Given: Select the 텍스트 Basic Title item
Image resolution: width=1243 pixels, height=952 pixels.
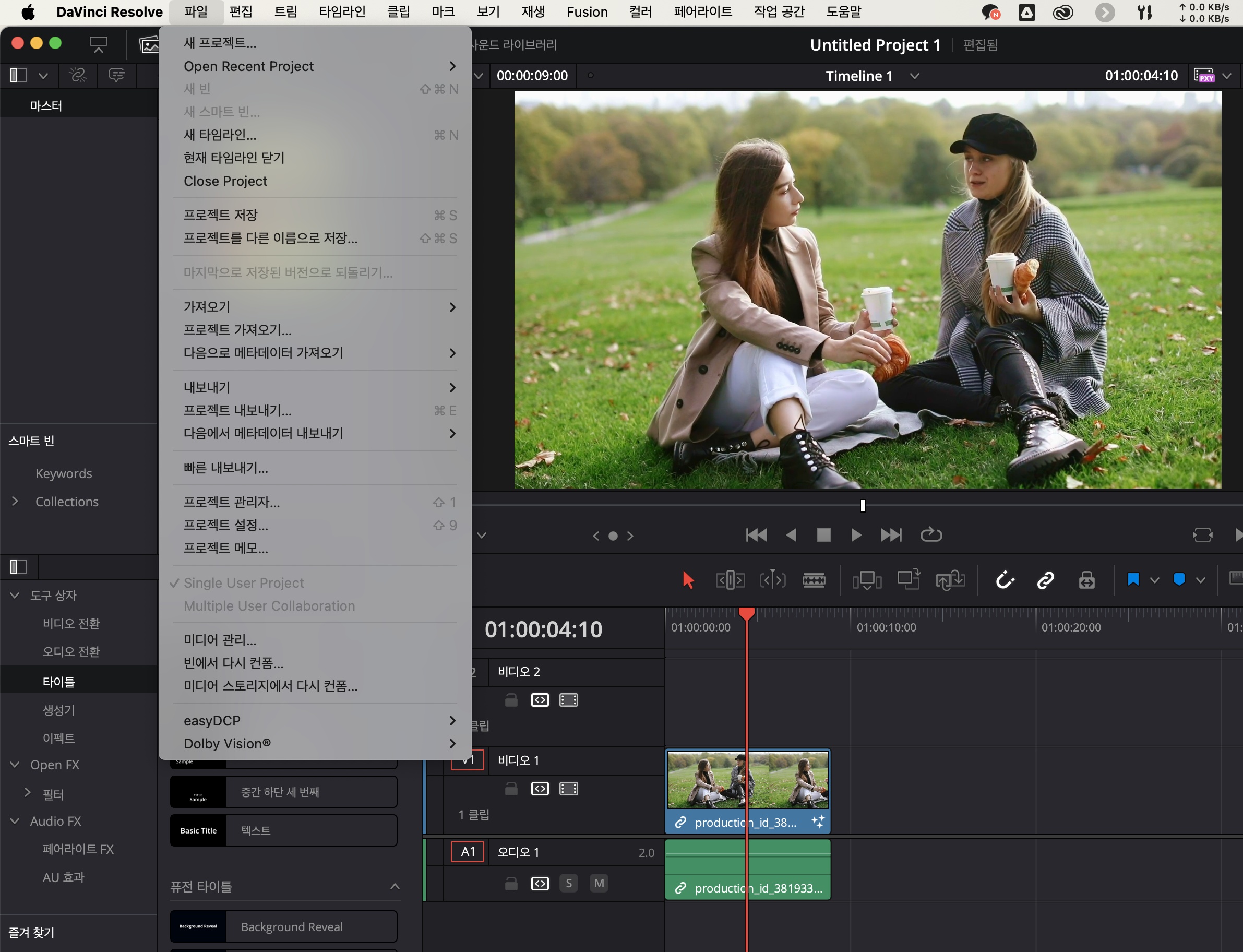Looking at the screenshot, I should click(283, 830).
